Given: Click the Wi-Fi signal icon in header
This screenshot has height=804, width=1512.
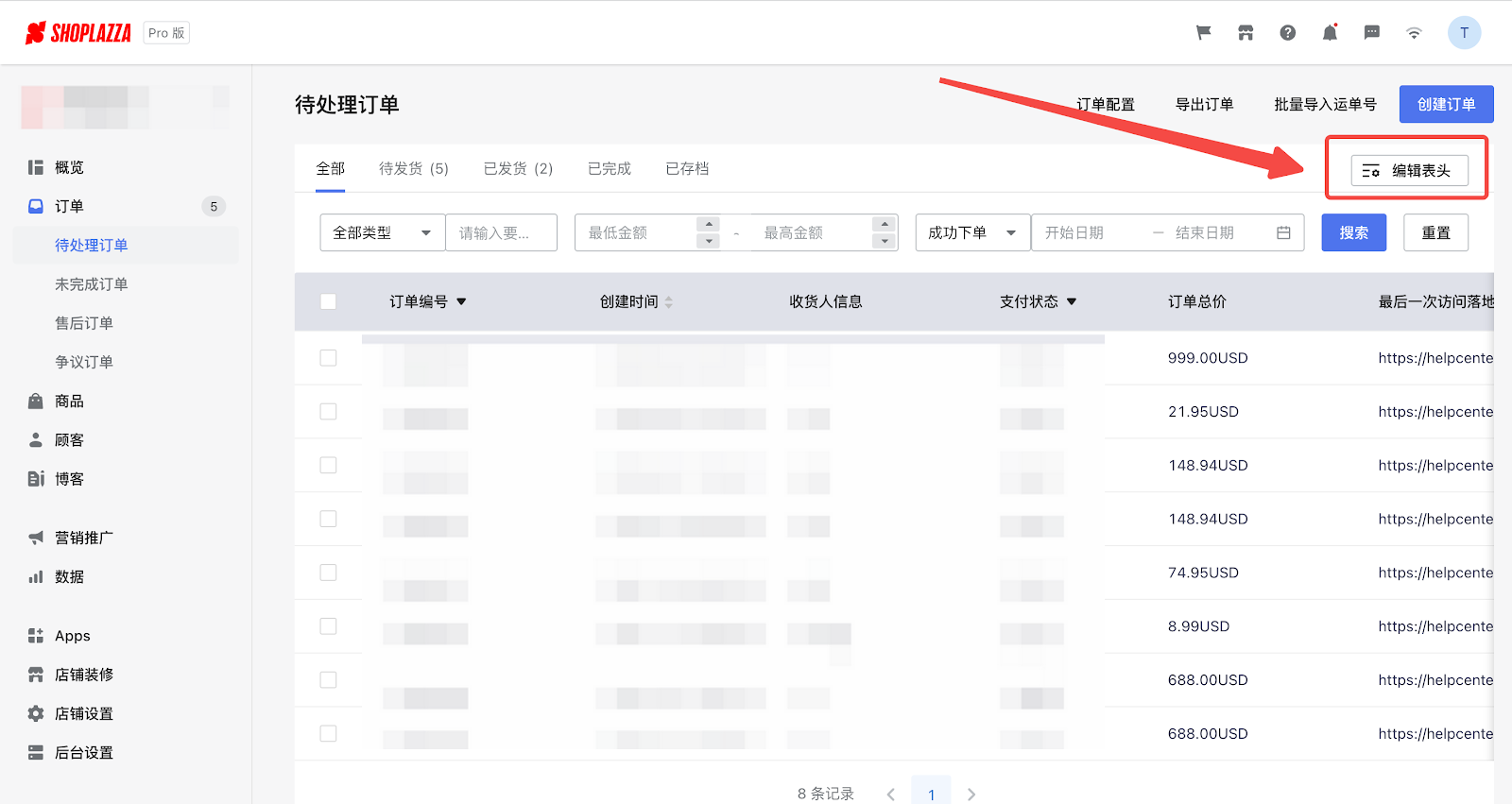Looking at the screenshot, I should tap(1414, 33).
